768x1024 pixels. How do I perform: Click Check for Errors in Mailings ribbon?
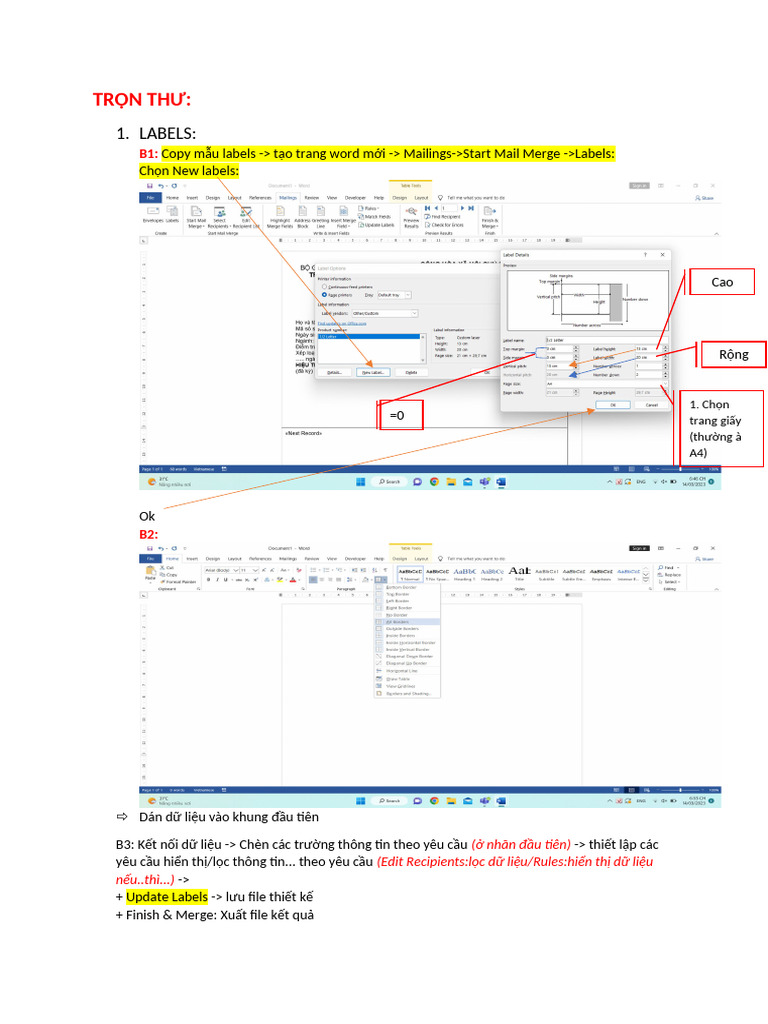444,225
